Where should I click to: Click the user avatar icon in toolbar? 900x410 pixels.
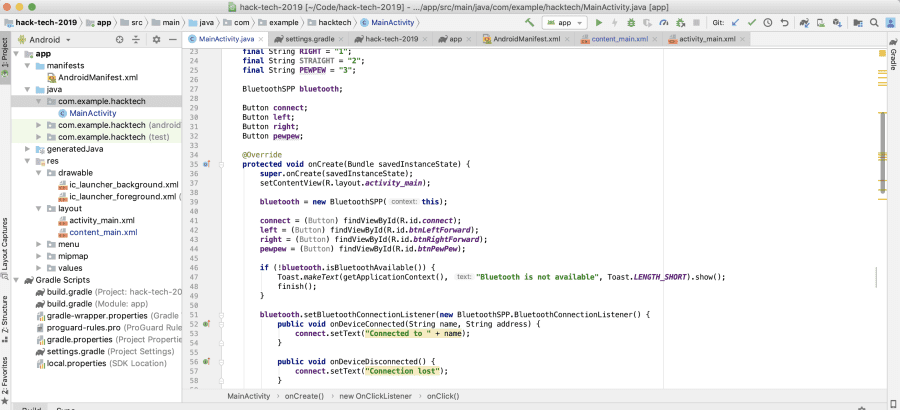891,23
